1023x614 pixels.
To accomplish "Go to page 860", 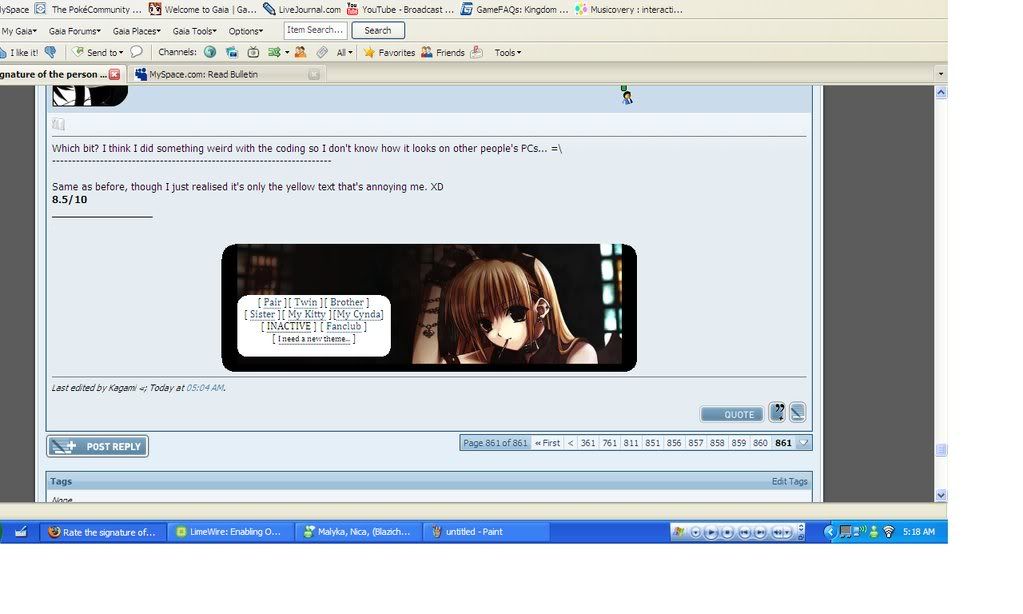I will [760, 442].
